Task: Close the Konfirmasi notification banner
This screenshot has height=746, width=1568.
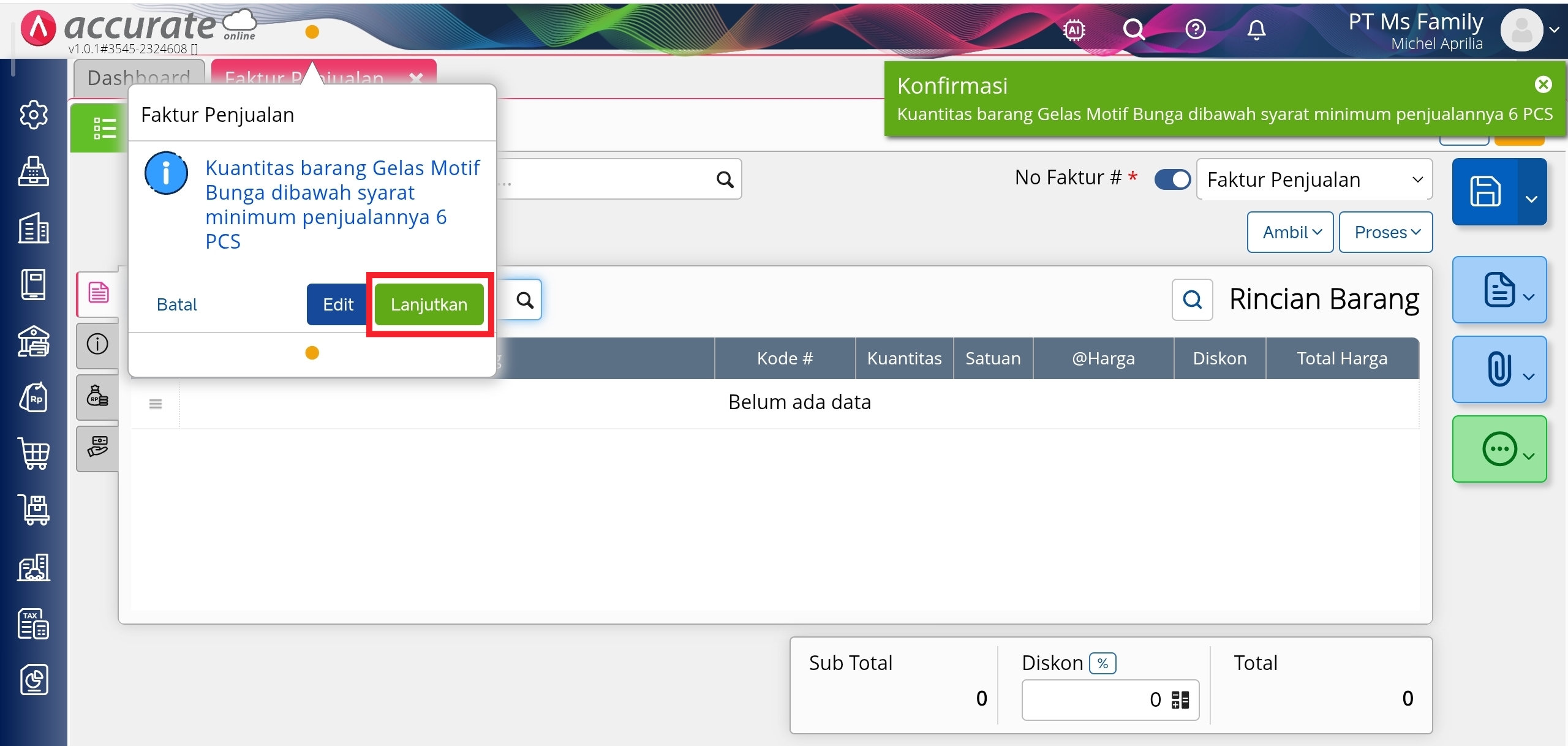Action: click(x=1543, y=85)
